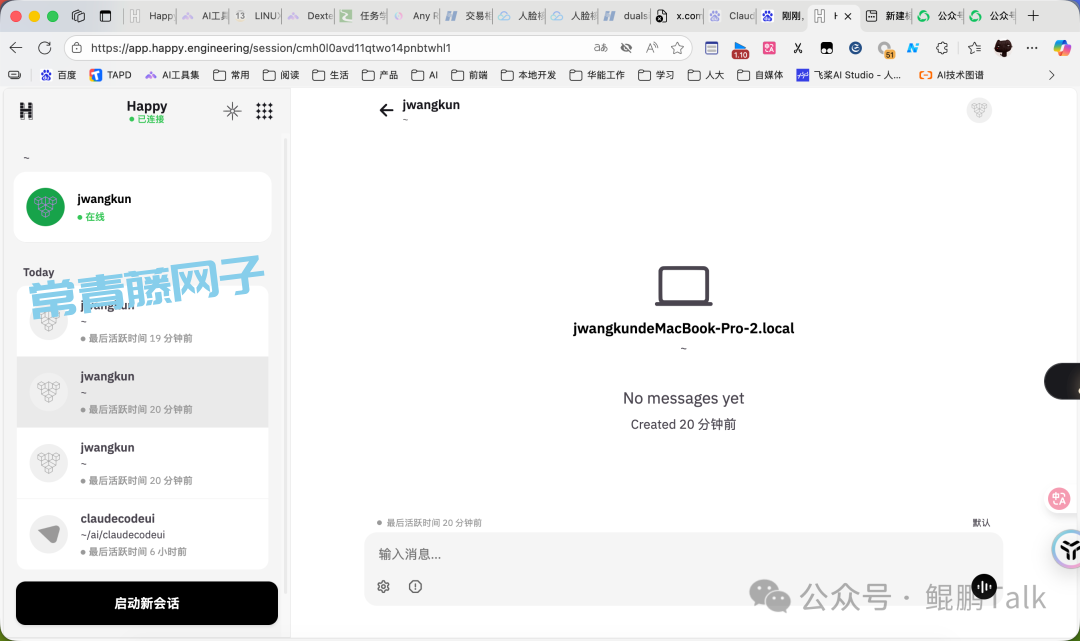Viewport: 1080px width, 641px height.
Task: Bookmark the page with the star icon
Action: pyautogui.click(x=677, y=48)
